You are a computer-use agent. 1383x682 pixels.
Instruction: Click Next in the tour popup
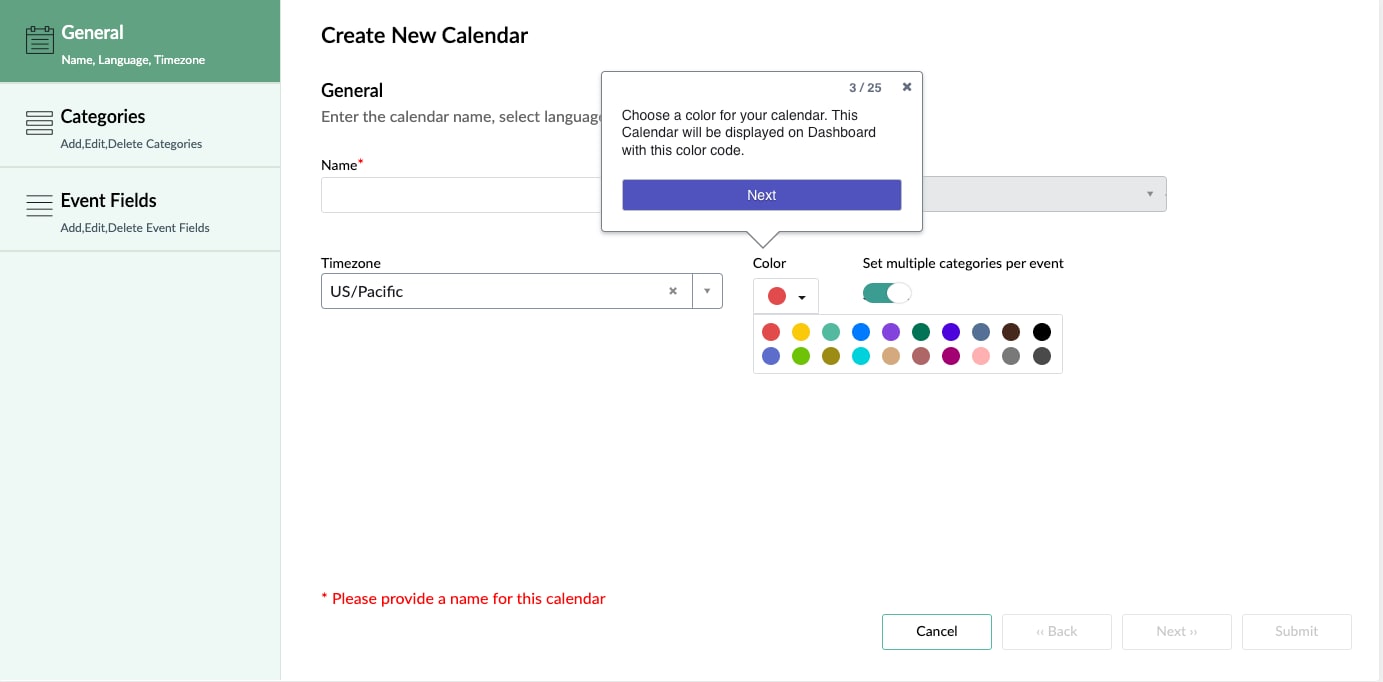(761, 194)
